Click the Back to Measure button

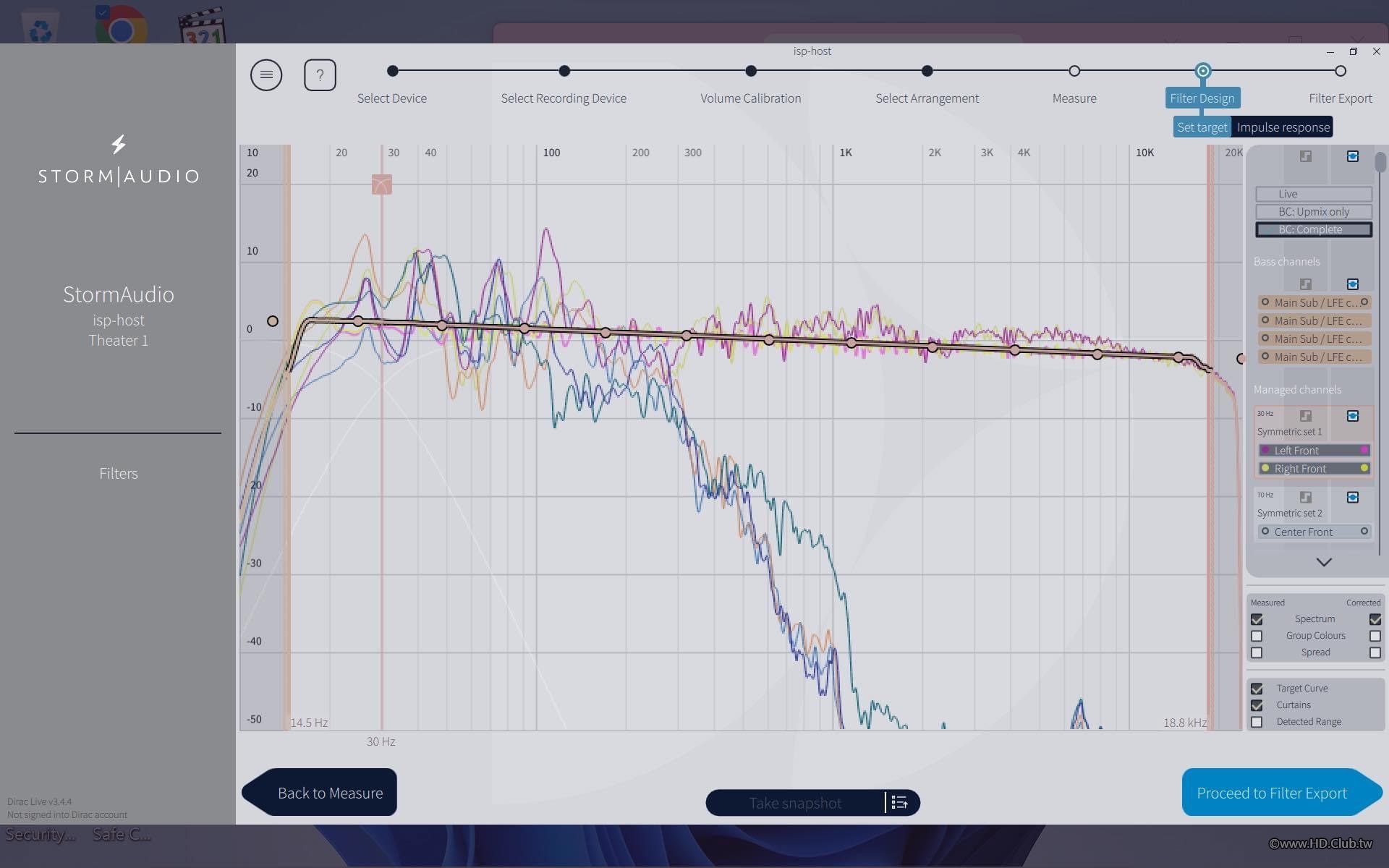tap(319, 792)
